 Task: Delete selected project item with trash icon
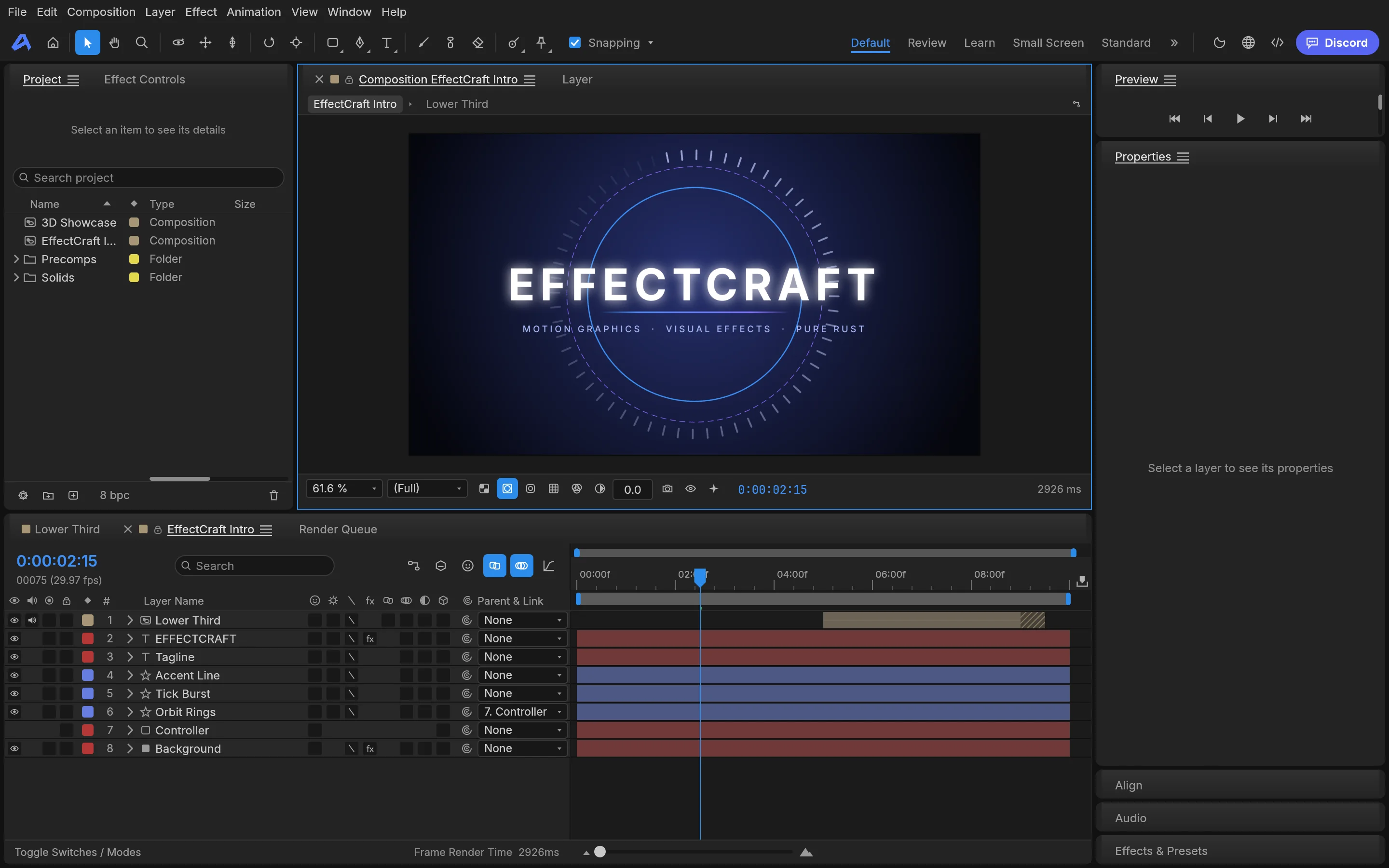274,495
